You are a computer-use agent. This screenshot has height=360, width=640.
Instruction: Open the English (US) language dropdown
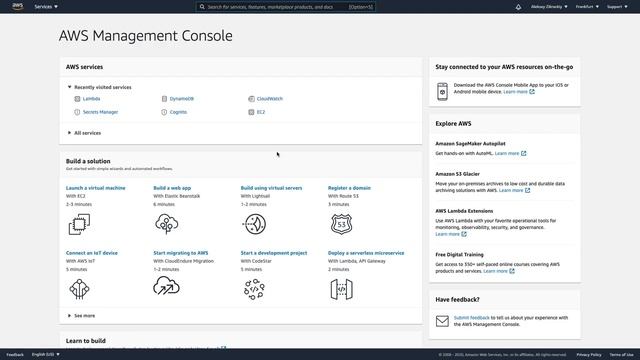click(46, 354)
